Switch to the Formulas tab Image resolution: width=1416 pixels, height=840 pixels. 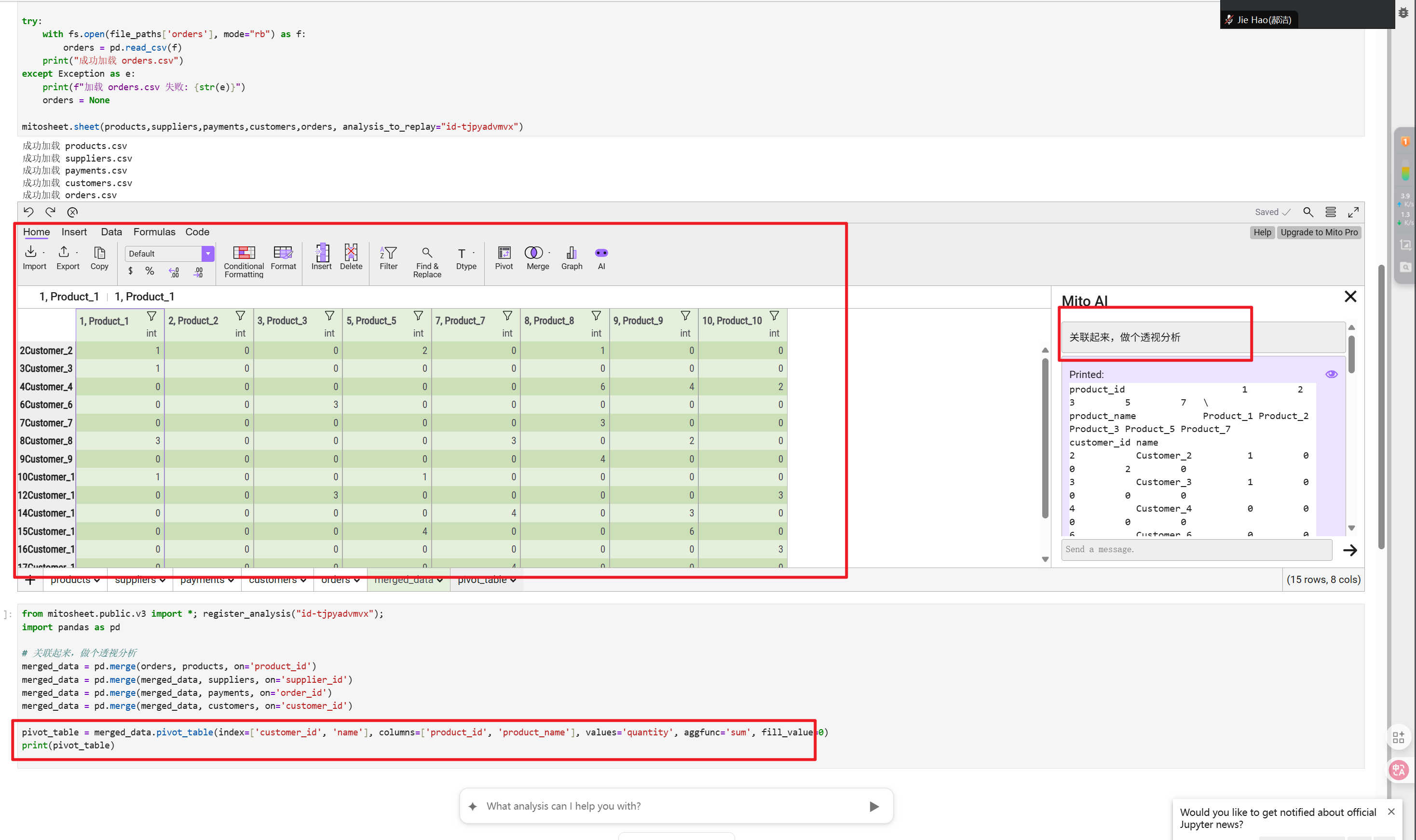154,232
